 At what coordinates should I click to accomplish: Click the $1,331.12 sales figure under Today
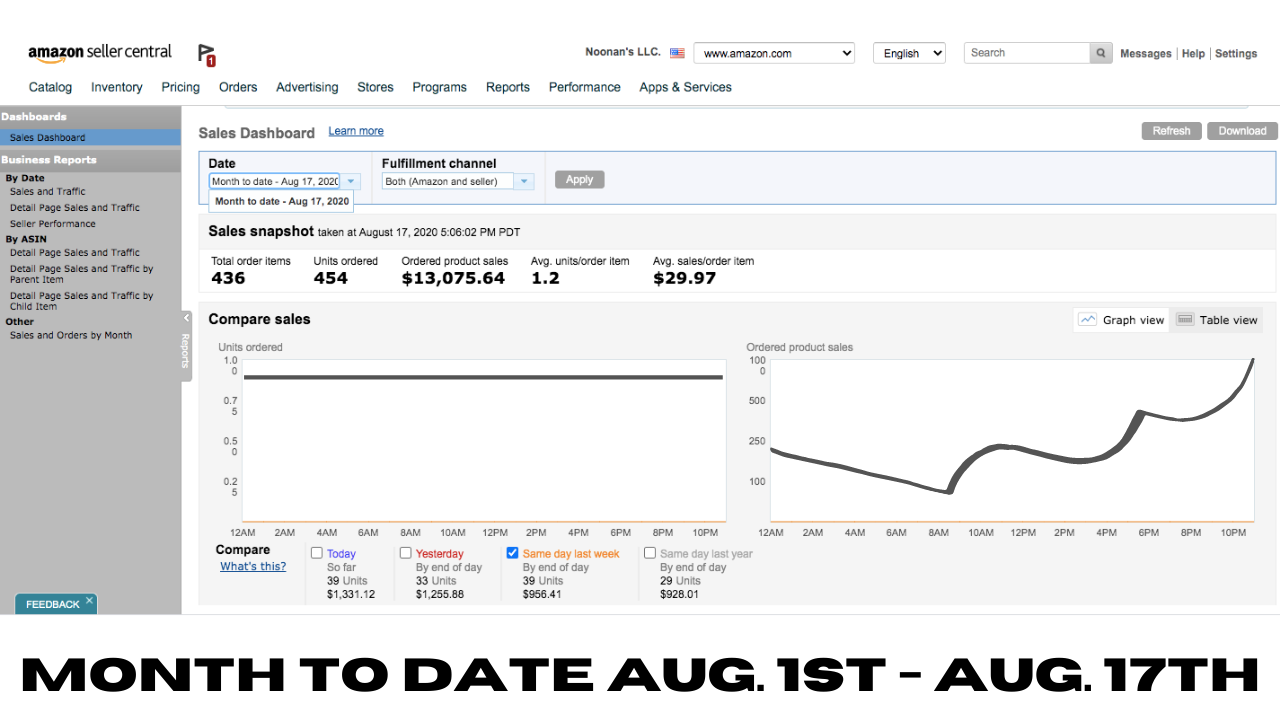(x=351, y=594)
